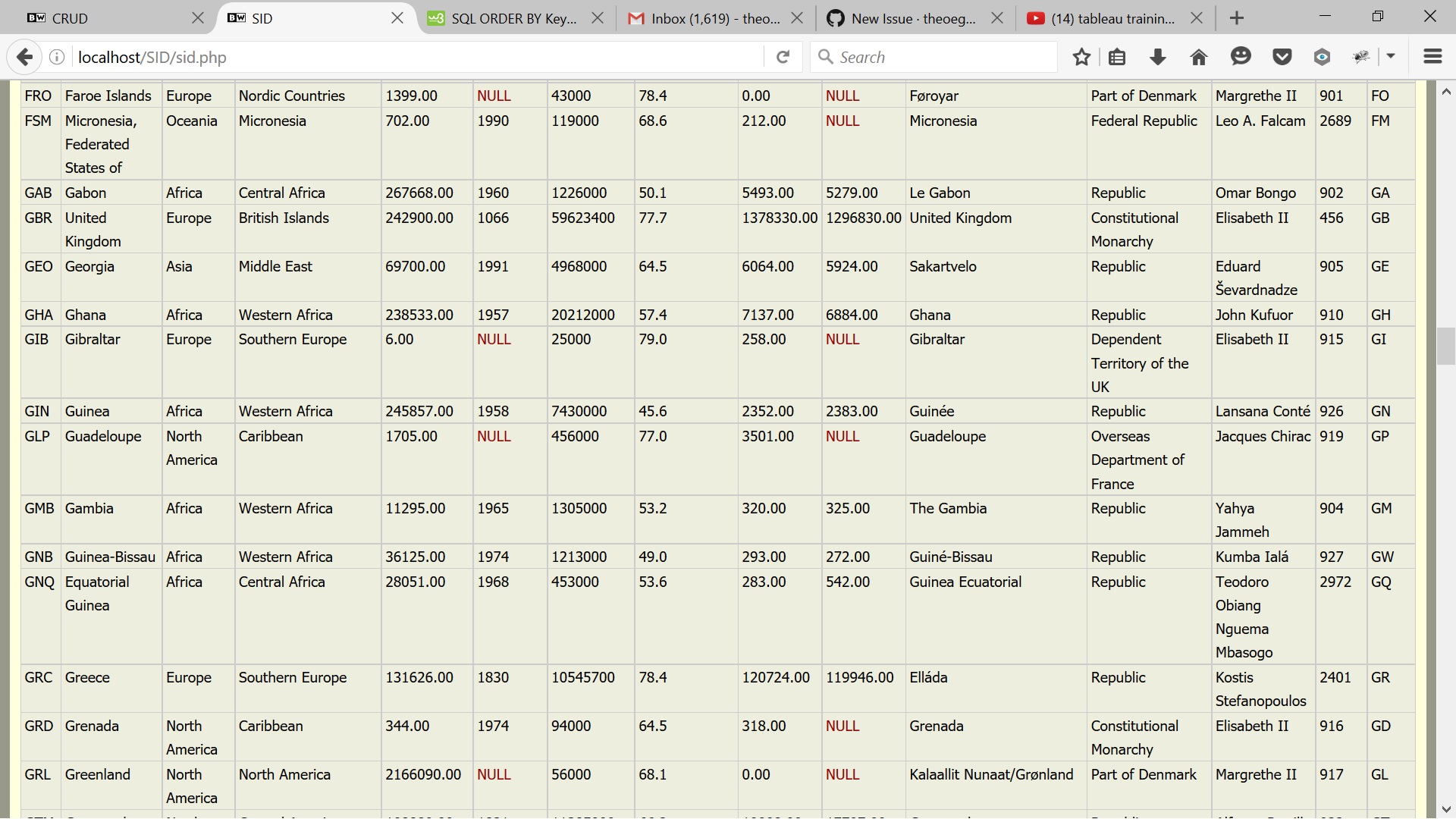Open a new browser tab

[1236, 17]
